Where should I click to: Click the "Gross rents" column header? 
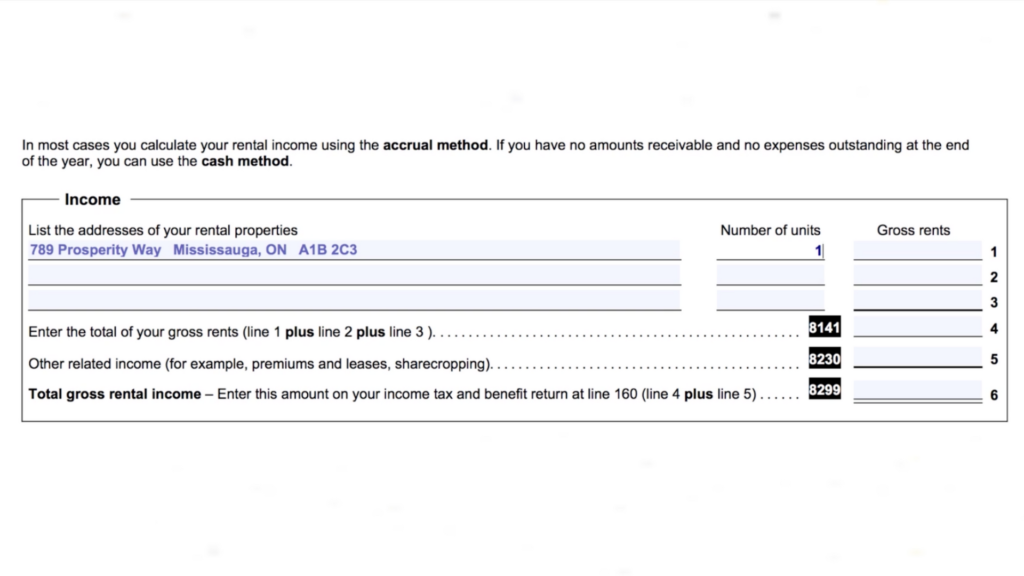913,230
